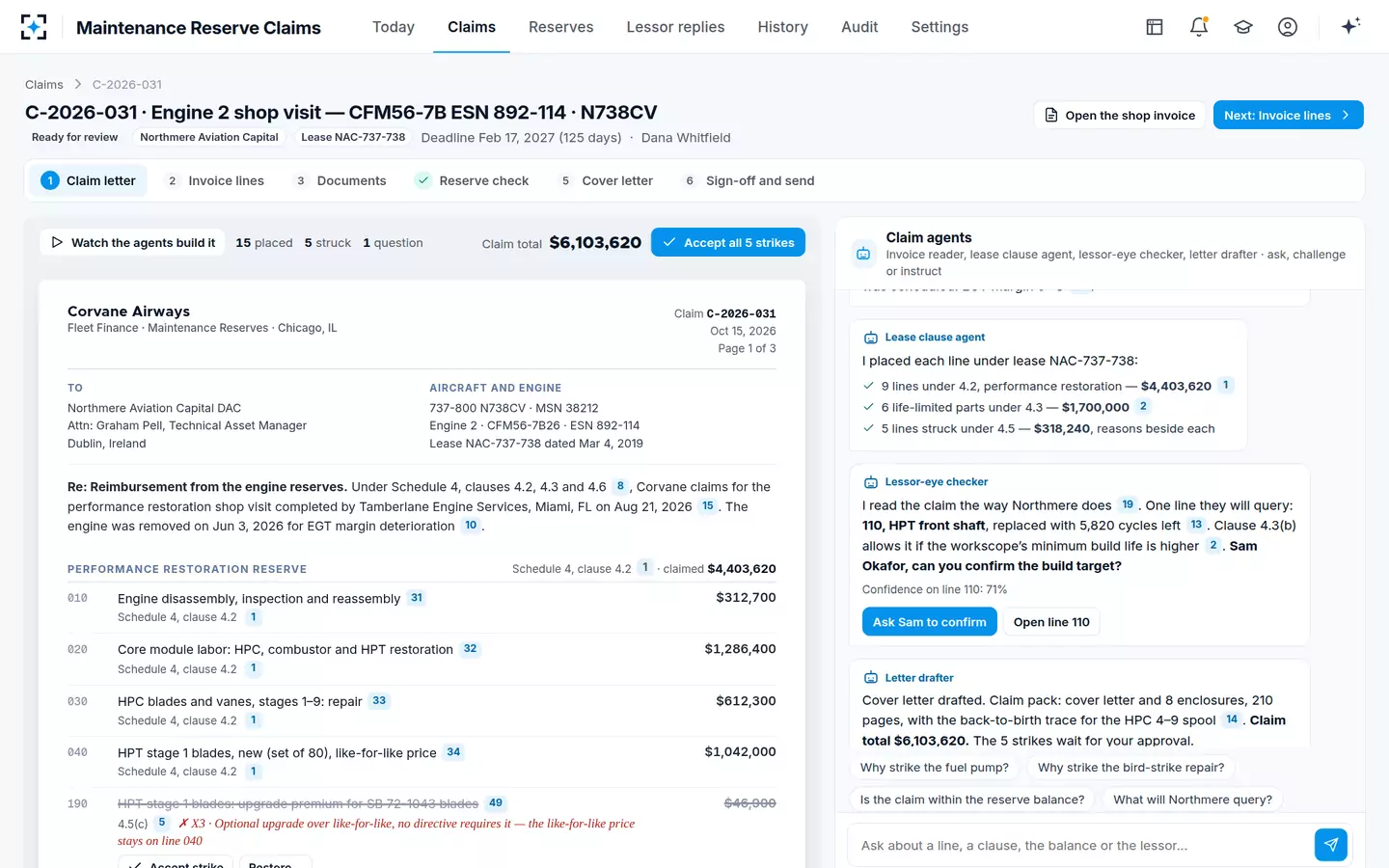Focus the ask-the-agents input field
The image size is (1389, 868).
(x=1080, y=845)
